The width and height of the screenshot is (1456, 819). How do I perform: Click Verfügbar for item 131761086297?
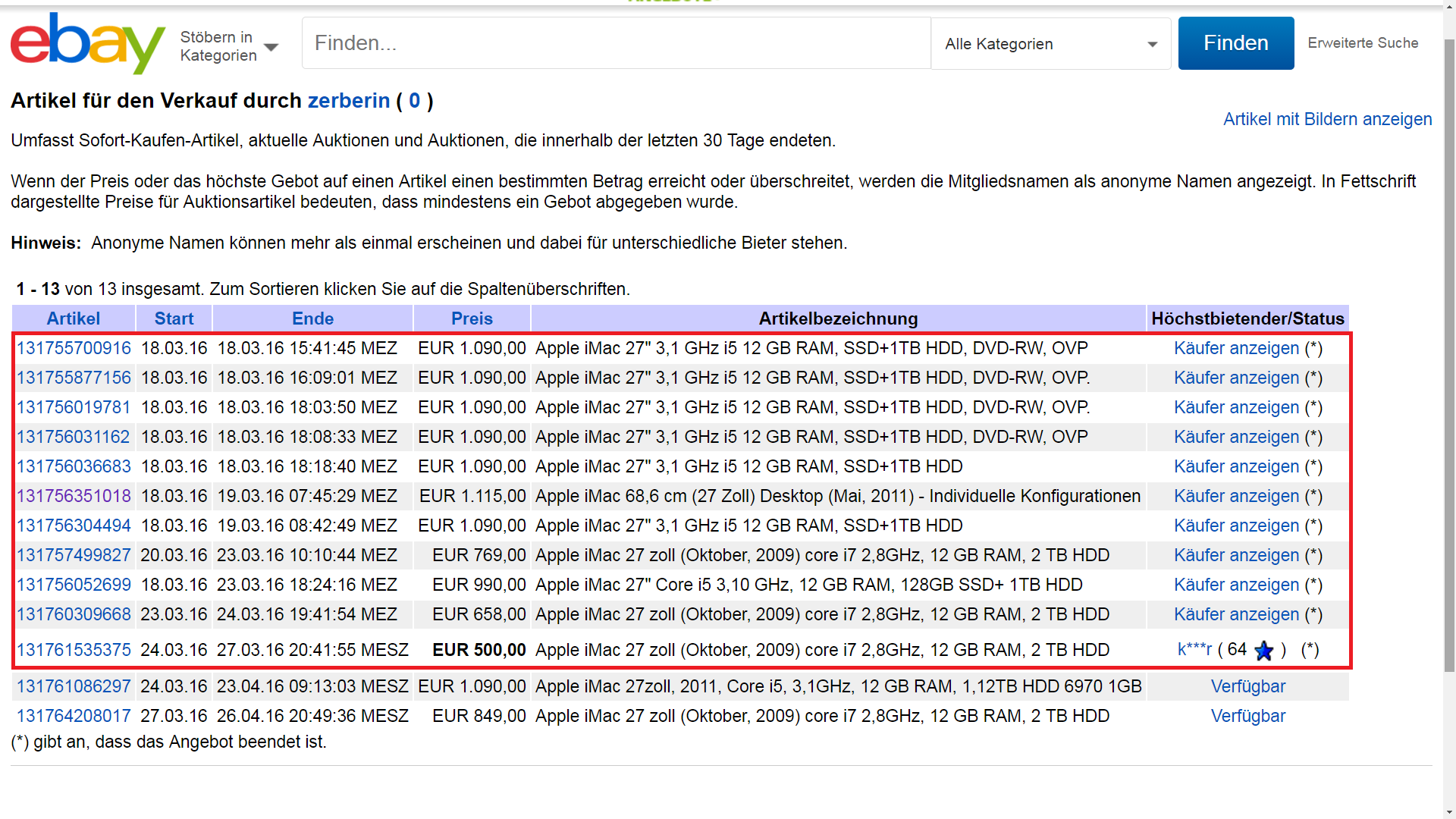(x=1248, y=686)
